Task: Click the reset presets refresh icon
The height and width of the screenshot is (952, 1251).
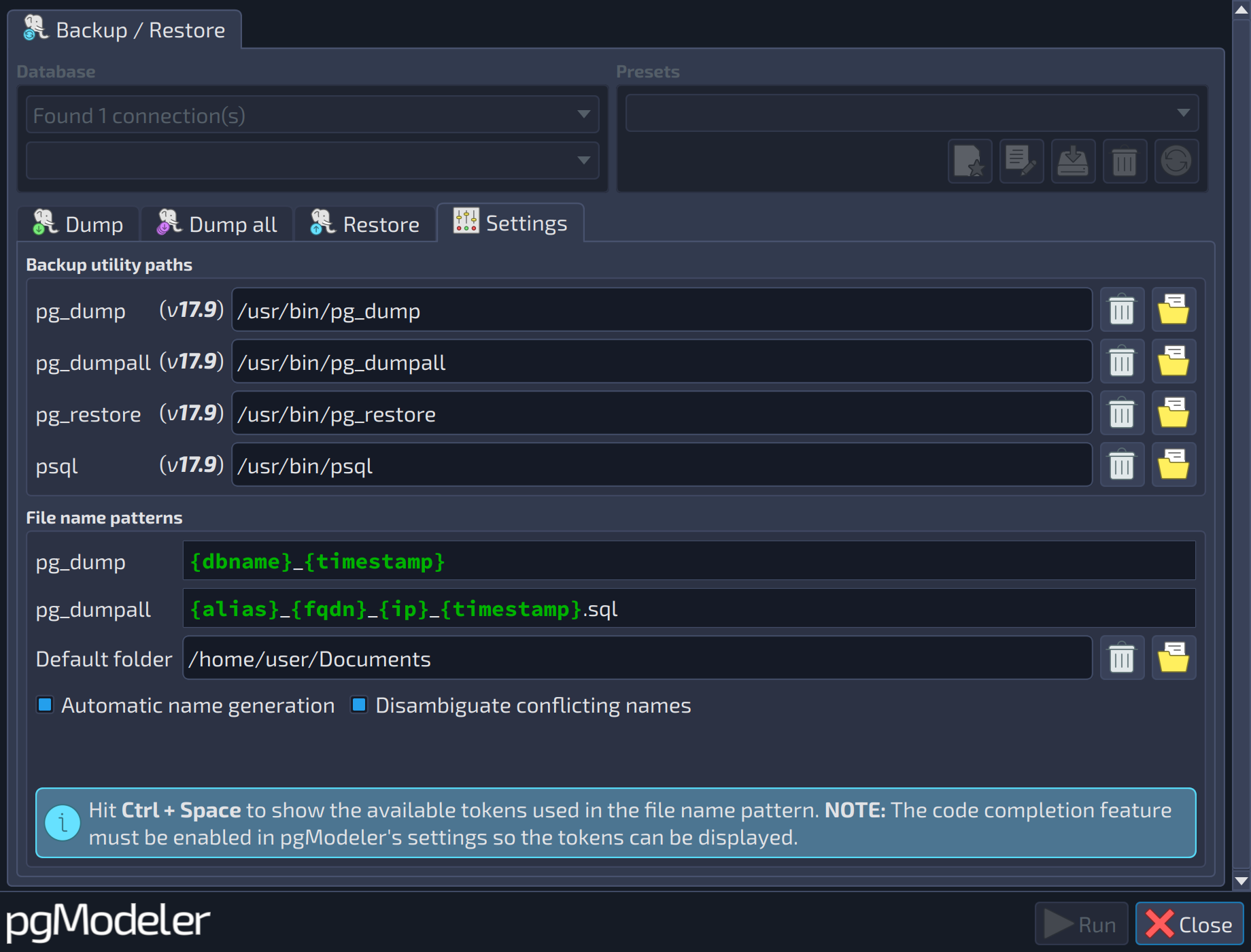Action: (x=1177, y=162)
